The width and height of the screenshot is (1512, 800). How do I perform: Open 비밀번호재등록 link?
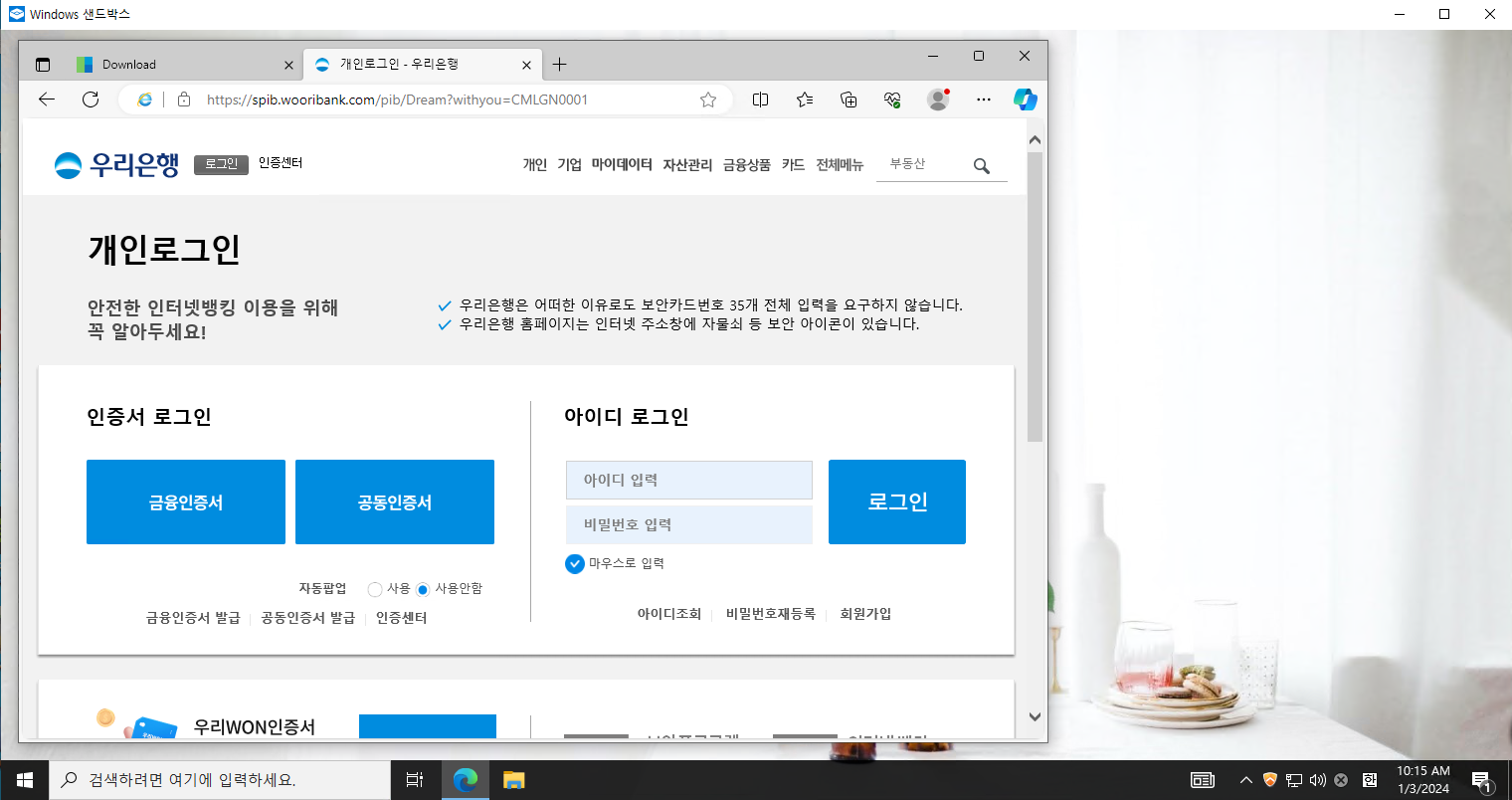771,614
